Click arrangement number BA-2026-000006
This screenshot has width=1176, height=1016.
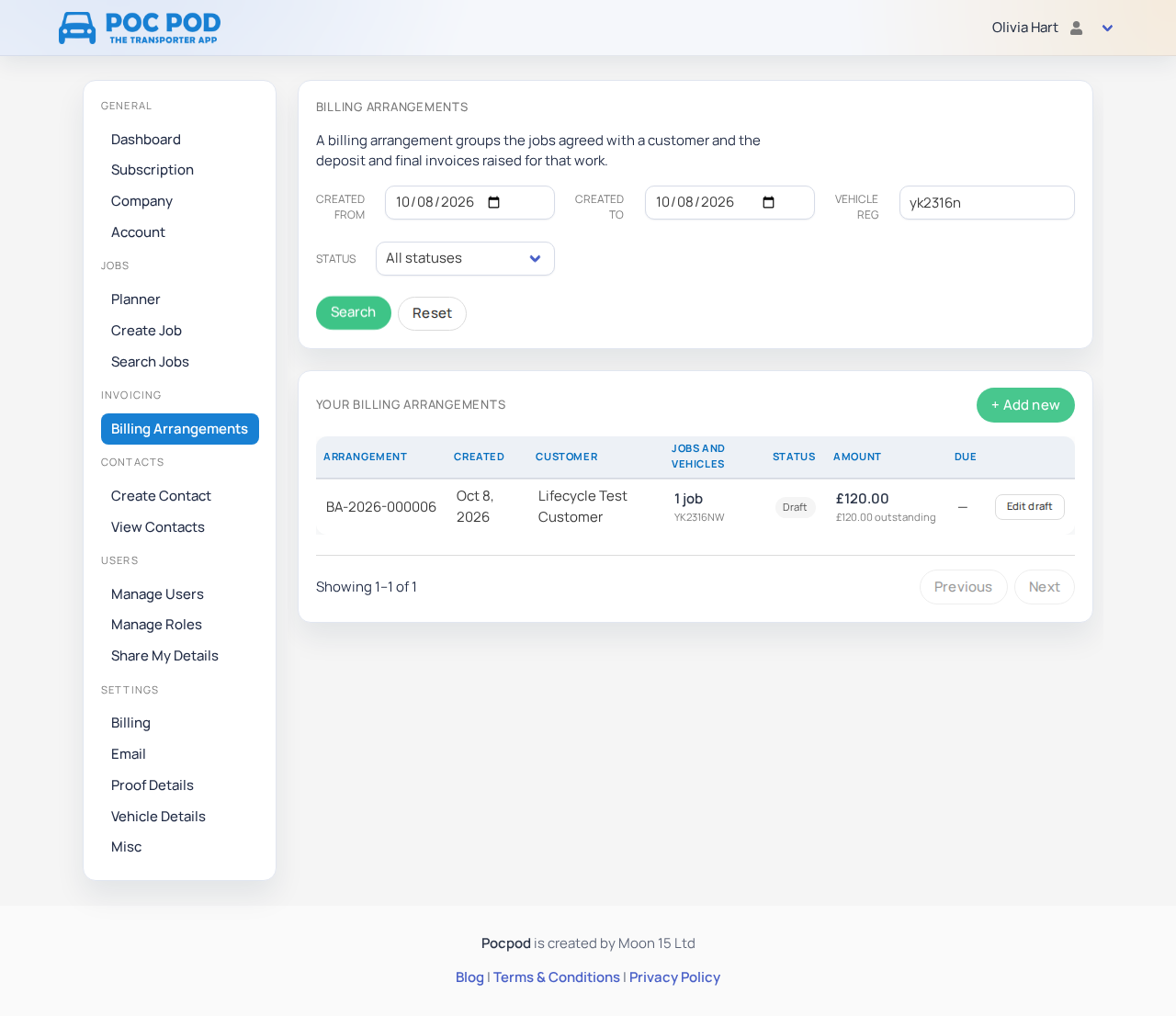(381, 507)
